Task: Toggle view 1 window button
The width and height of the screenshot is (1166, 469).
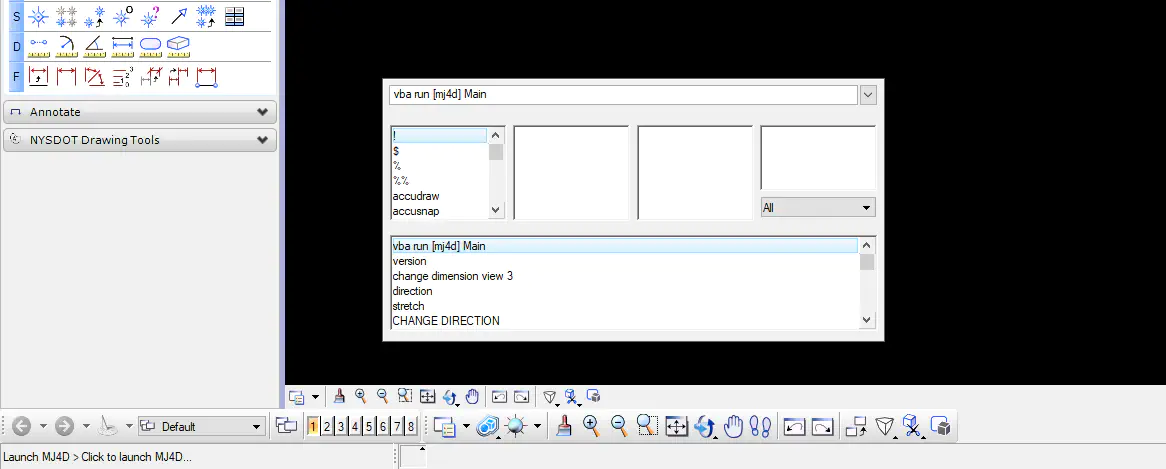Action: pos(313,427)
